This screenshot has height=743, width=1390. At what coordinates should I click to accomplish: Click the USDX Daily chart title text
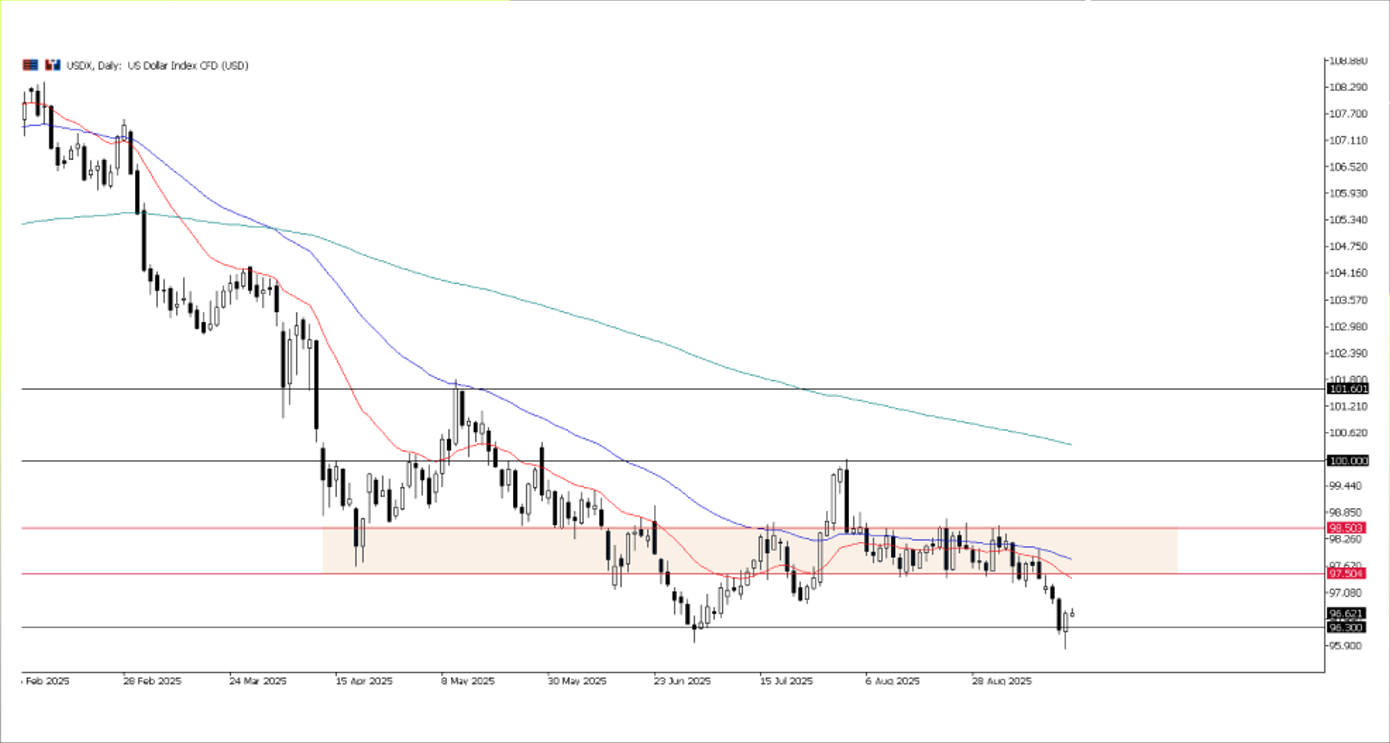(157, 65)
